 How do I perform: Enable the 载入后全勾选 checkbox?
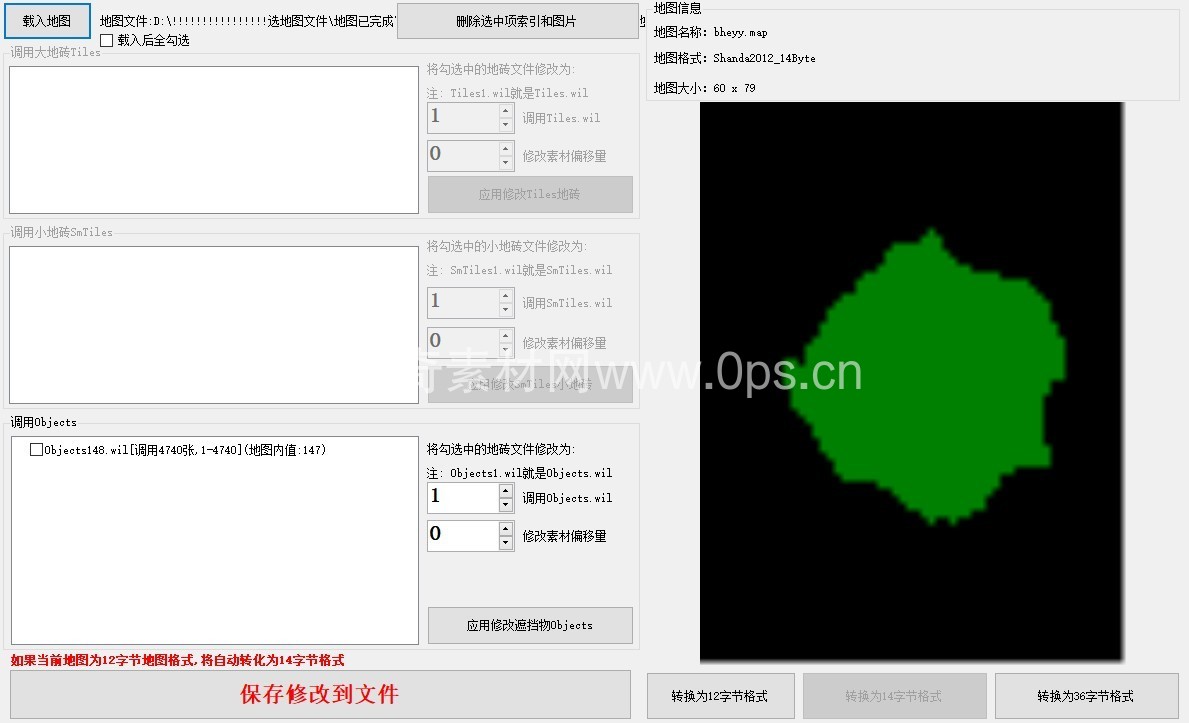tap(107, 41)
